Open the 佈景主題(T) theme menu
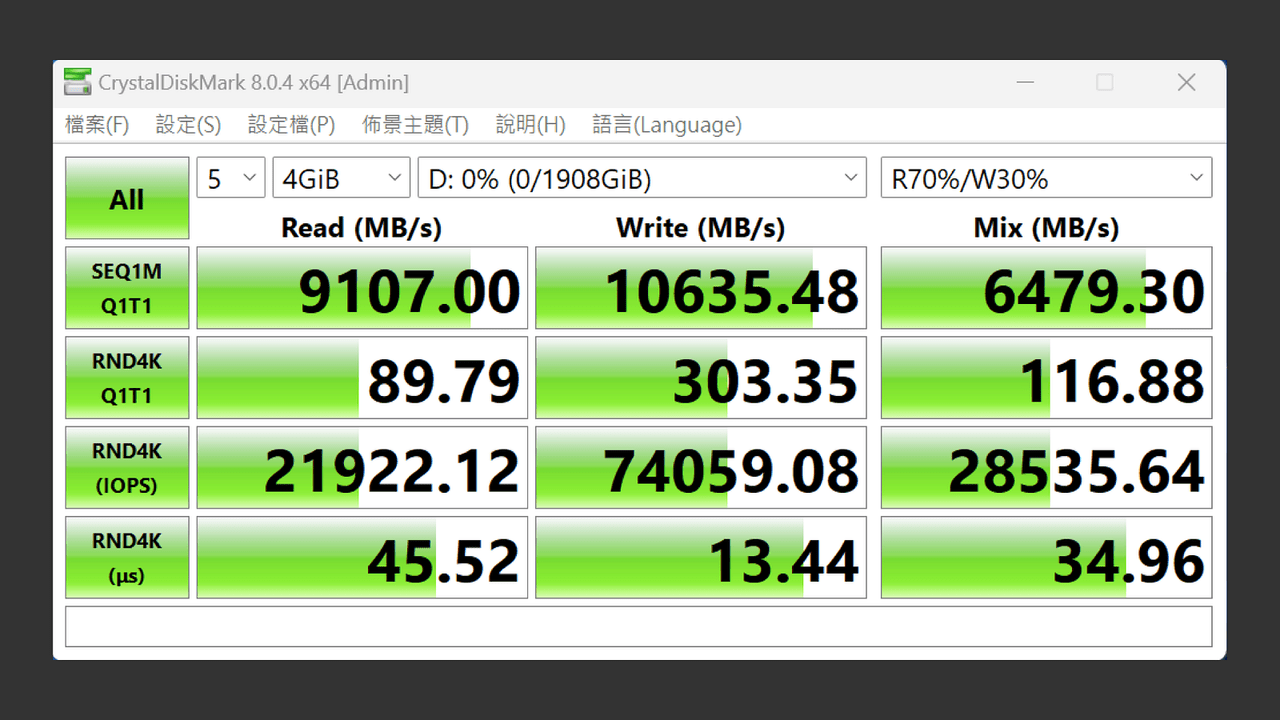This screenshot has width=1280, height=720. pos(415,125)
